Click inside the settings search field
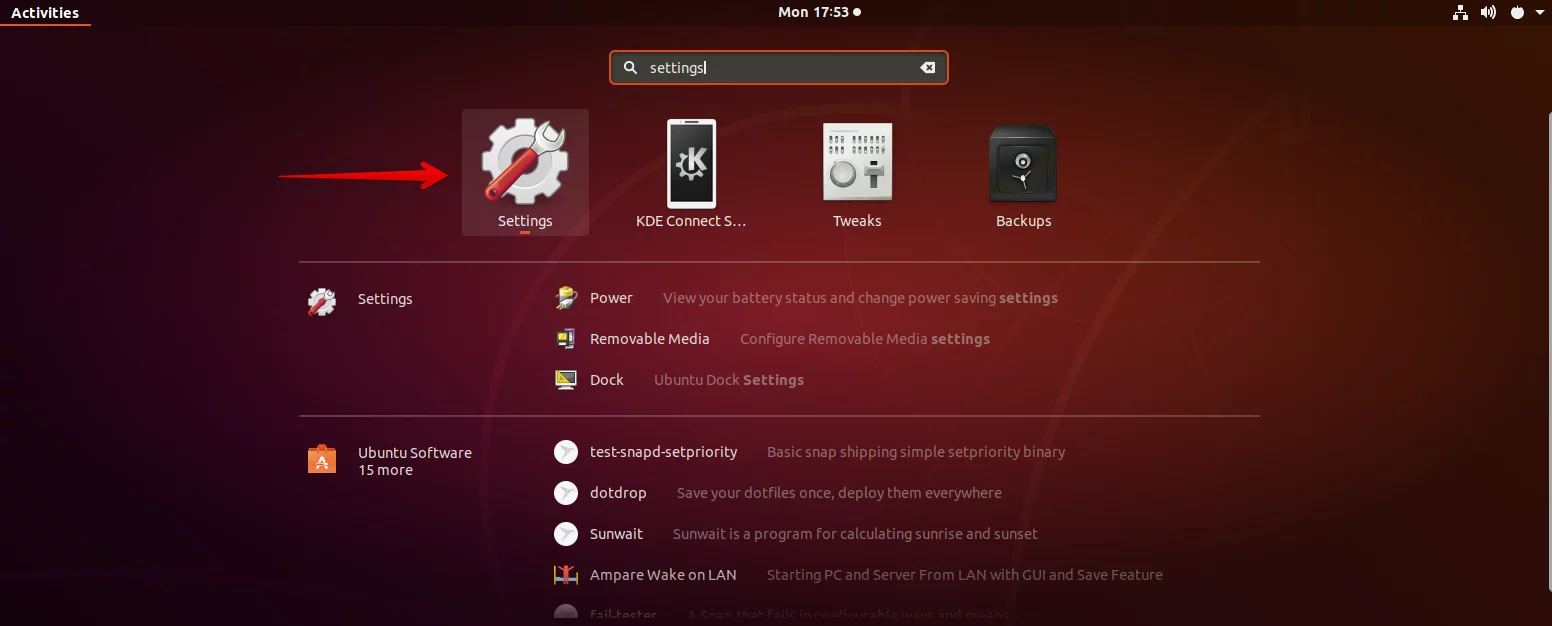This screenshot has width=1552, height=626. pos(779,68)
